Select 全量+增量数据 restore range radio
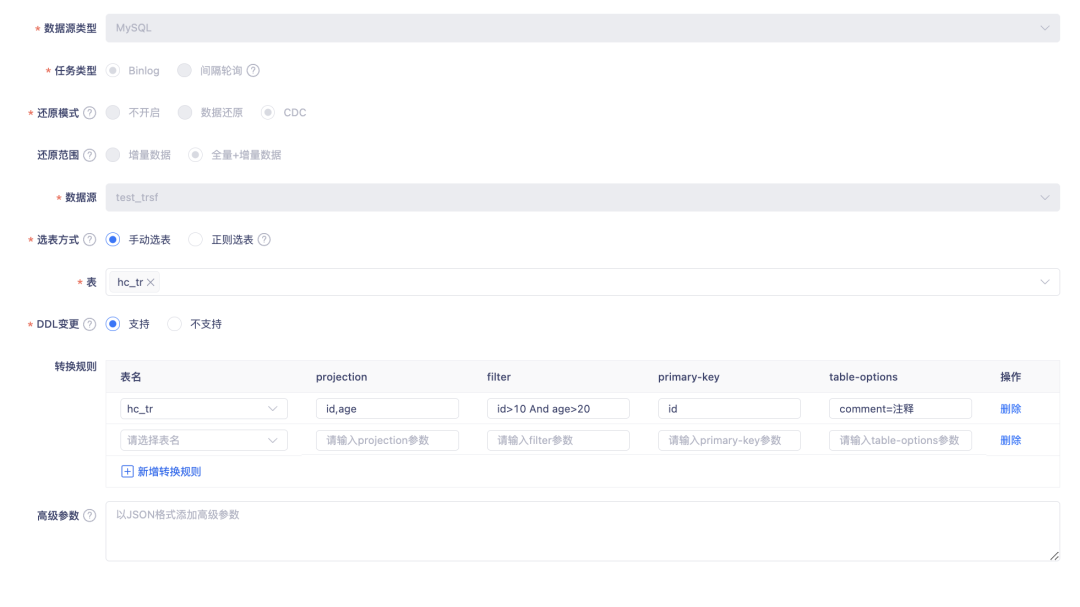 tap(196, 155)
